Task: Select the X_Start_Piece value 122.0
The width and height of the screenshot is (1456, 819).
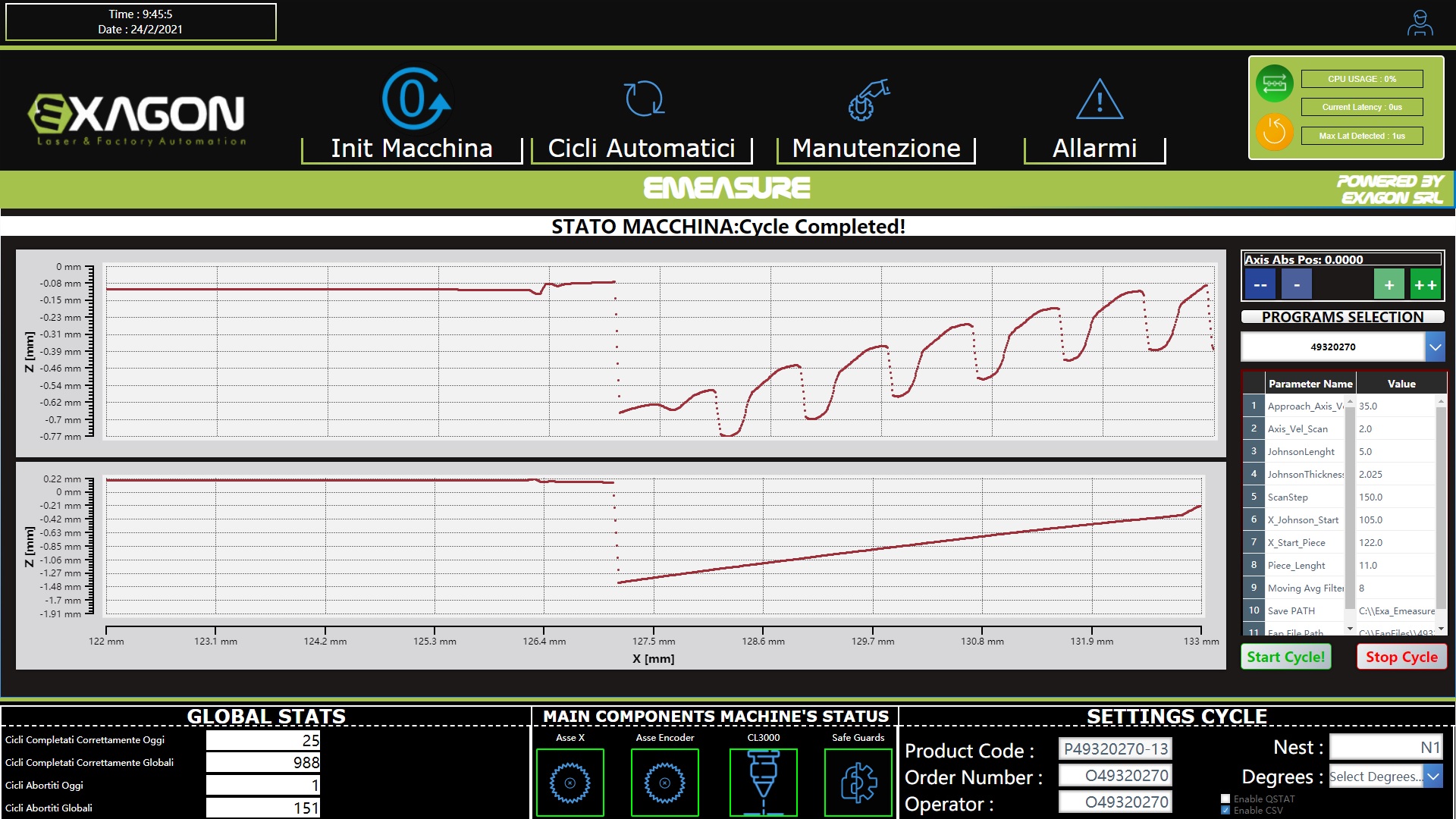Action: tap(1395, 542)
